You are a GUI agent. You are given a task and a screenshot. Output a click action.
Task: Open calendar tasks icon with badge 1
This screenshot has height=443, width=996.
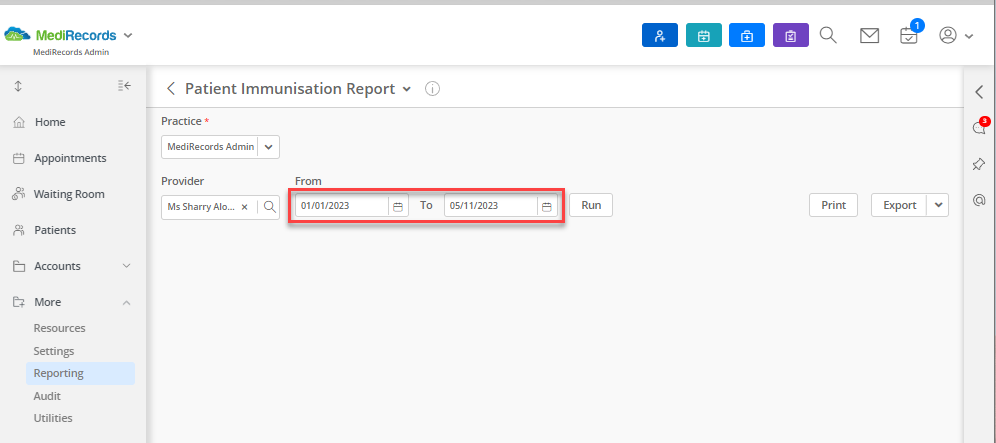click(909, 36)
